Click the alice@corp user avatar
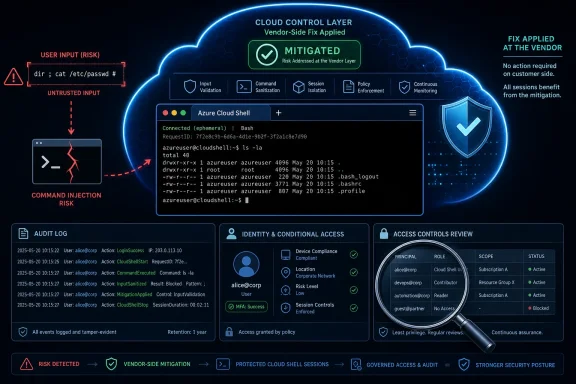 (246, 264)
